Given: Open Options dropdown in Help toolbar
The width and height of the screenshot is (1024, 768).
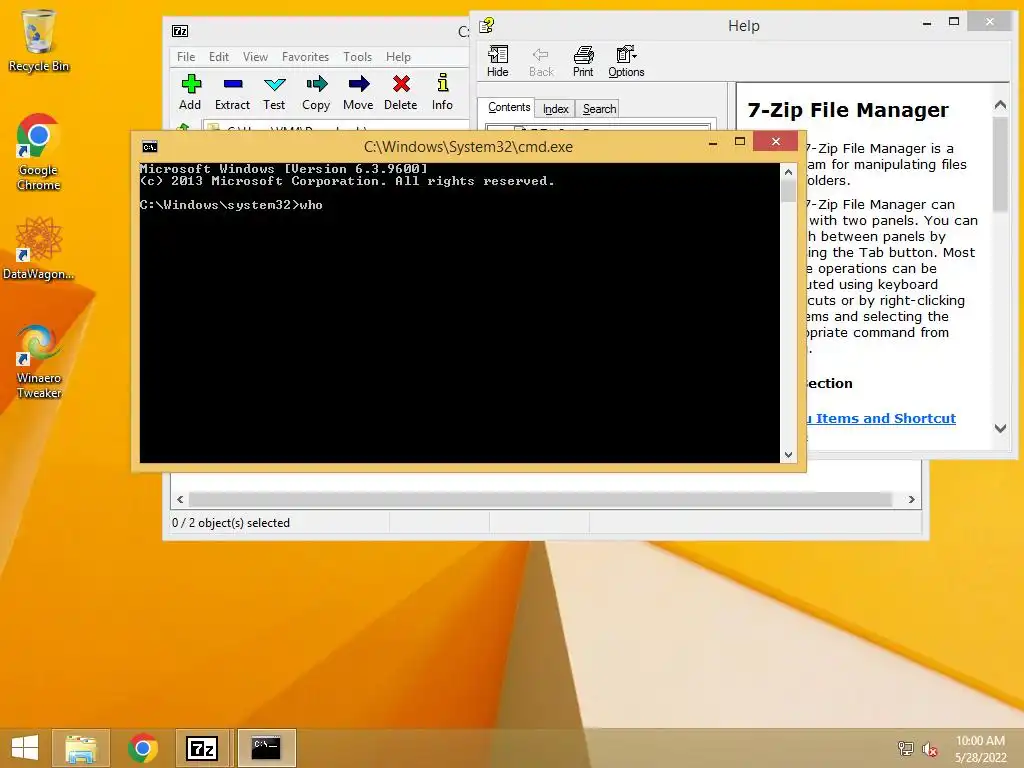Looking at the screenshot, I should [x=626, y=61].
